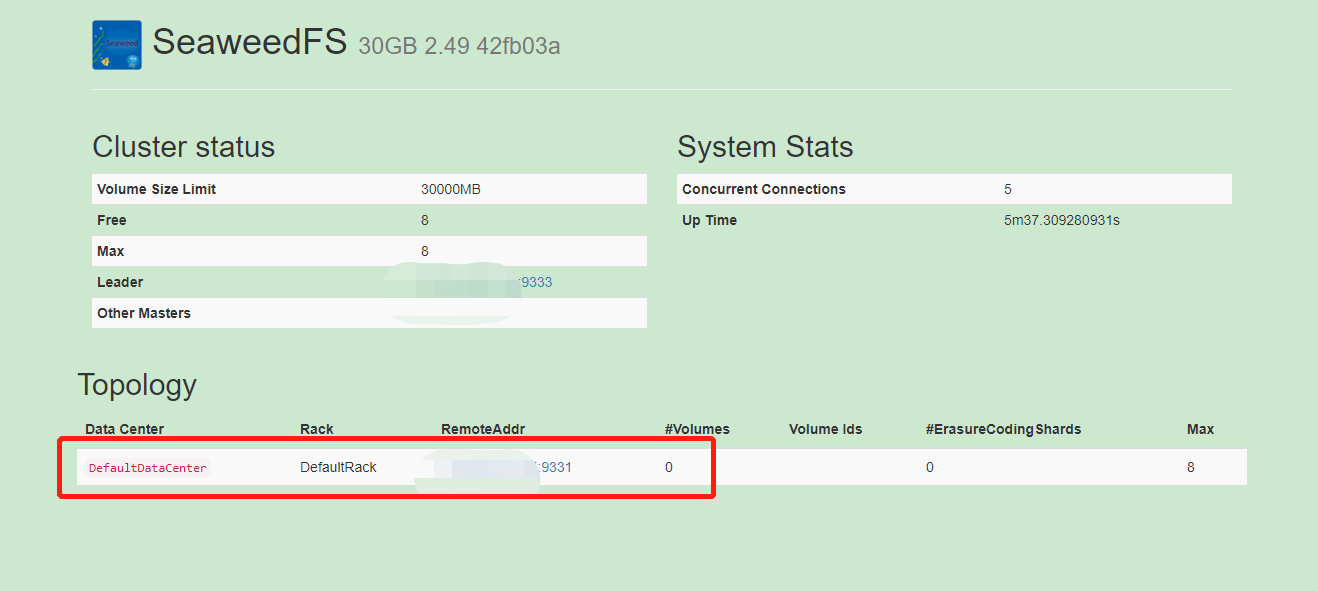Select the DefaultDataCenter code label
1318x591 pixels.
(147, 468)
